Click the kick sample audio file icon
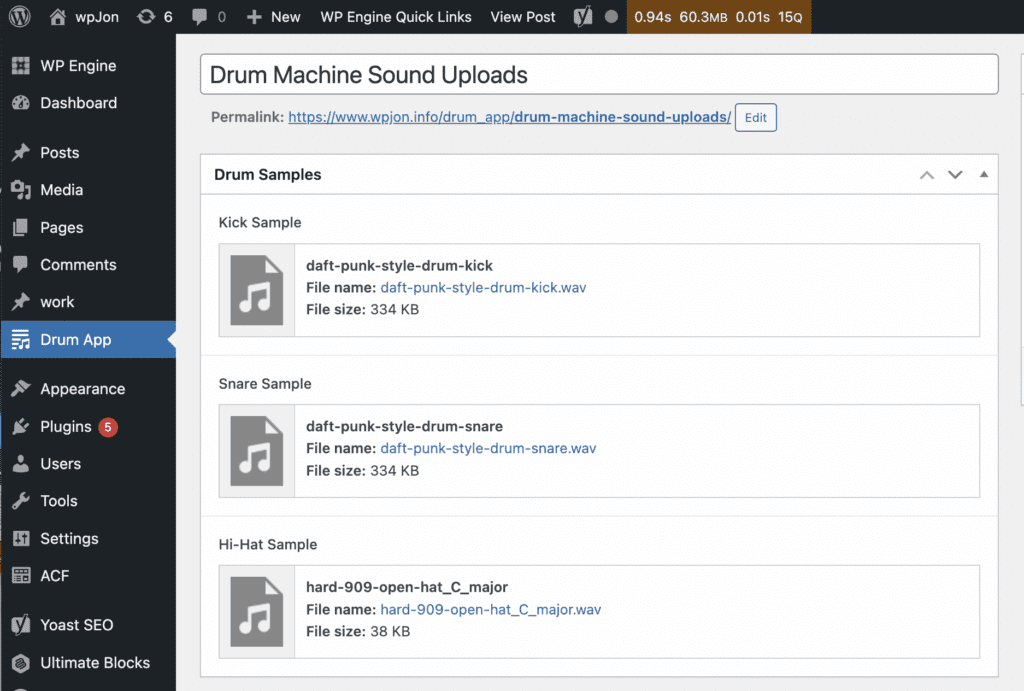1024x691 pixels. click(x=257, y=290)
